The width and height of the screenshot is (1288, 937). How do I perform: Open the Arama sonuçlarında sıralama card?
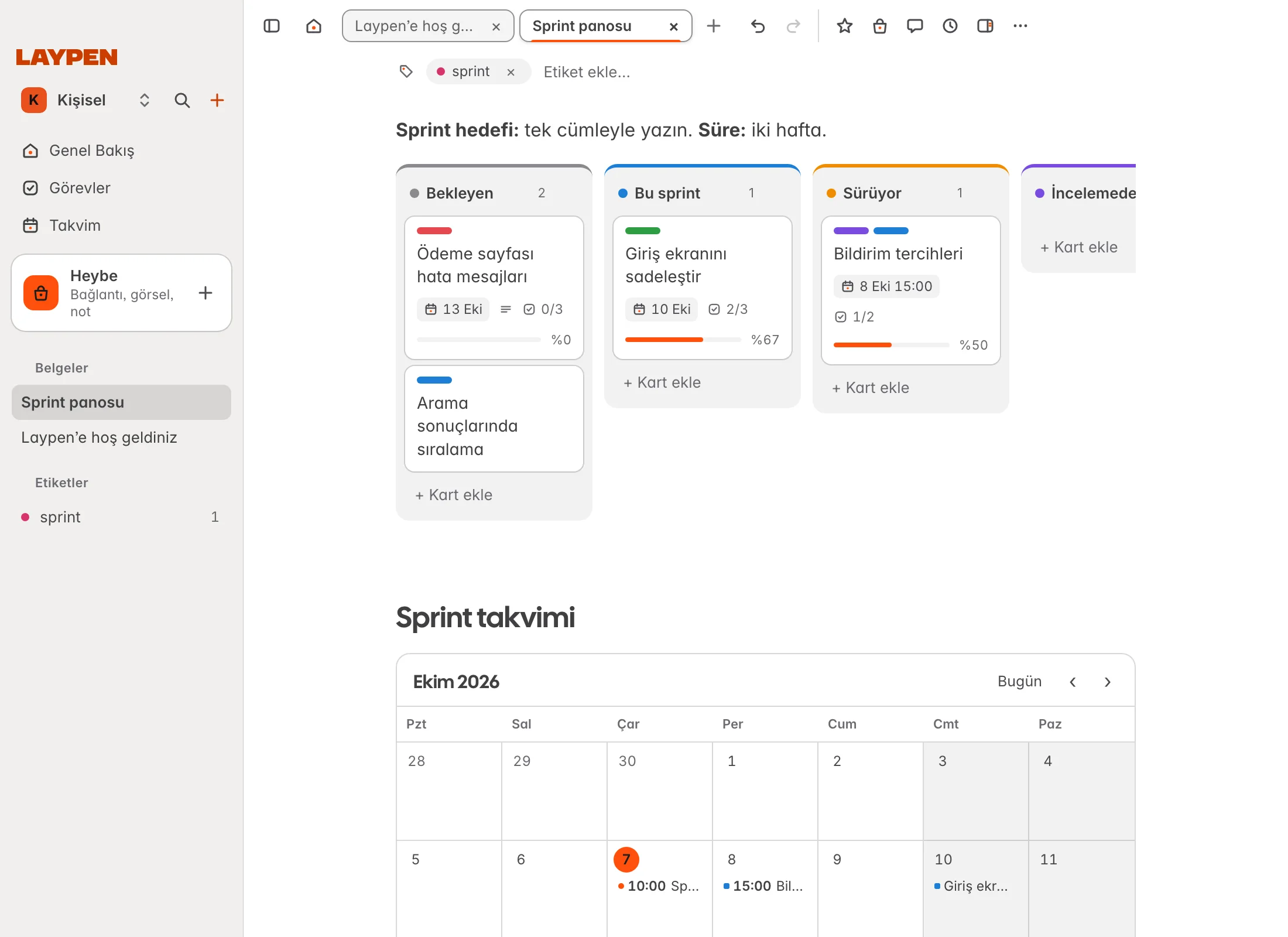point(494,419)
